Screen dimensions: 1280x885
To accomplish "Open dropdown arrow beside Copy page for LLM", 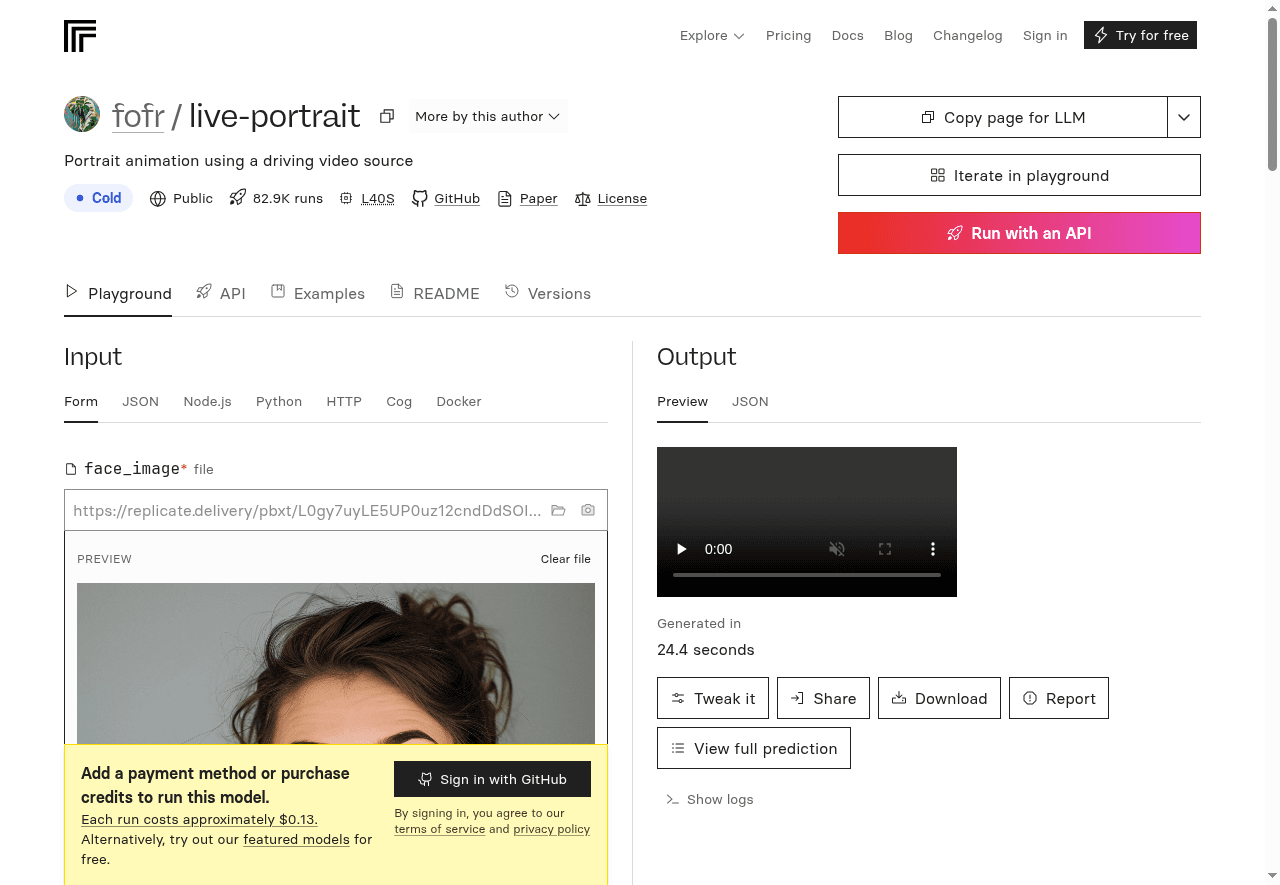I will [x=1183, y=117].
